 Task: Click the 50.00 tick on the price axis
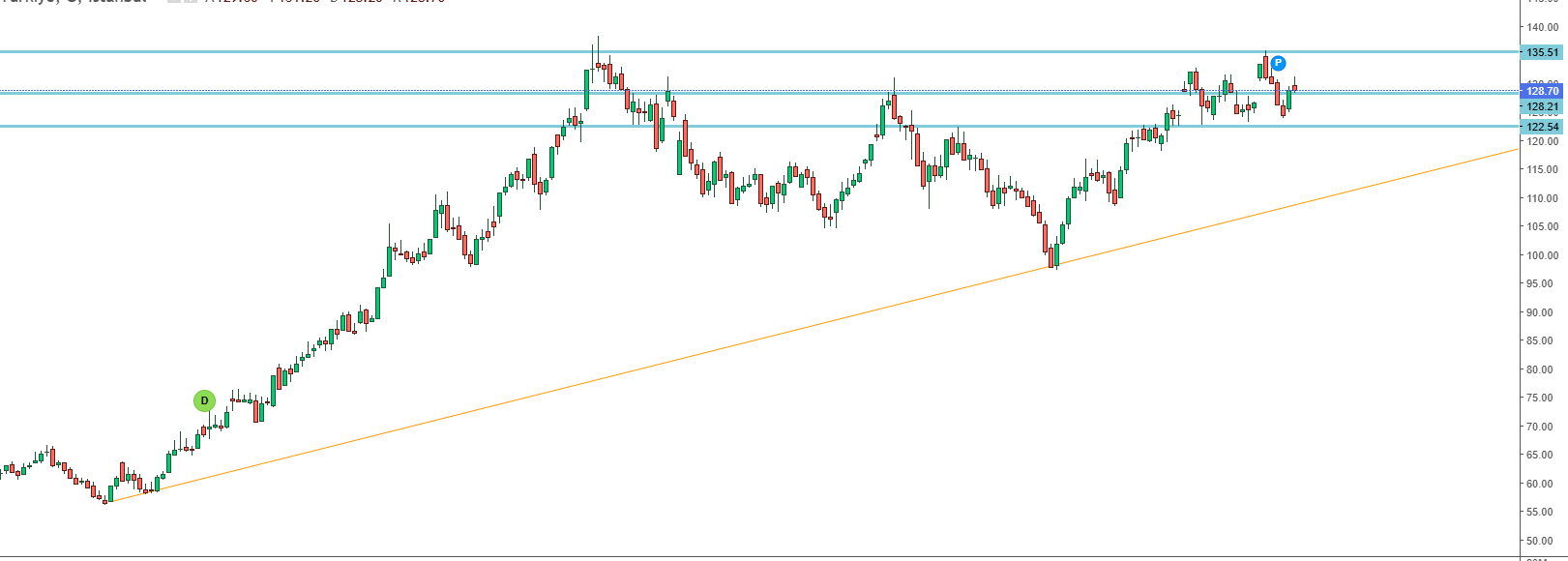click(1542, 541)
